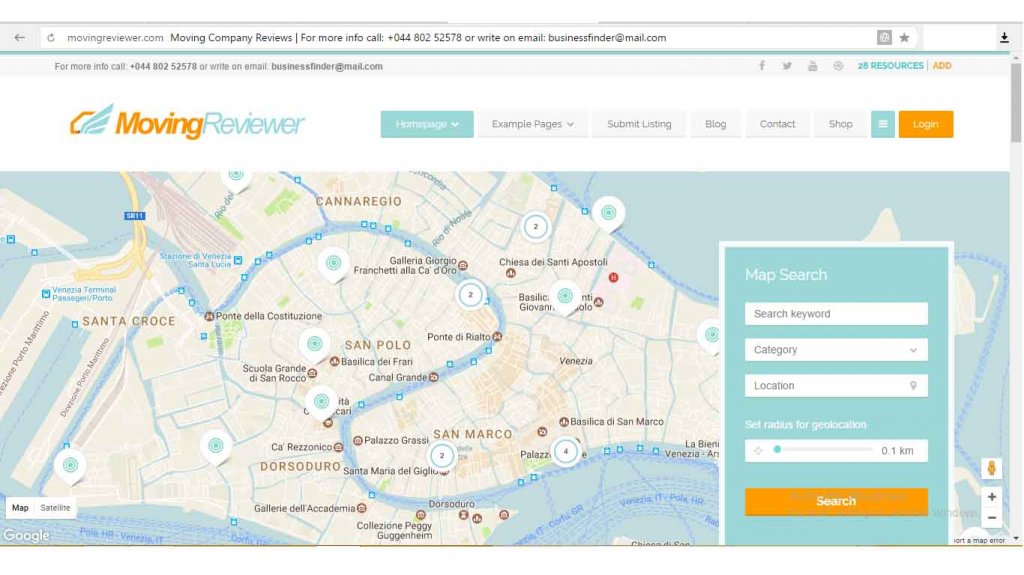Switch to Map view
This screenshot has width=1024, height=575.
pyautogui.click(x=20, y=508)
